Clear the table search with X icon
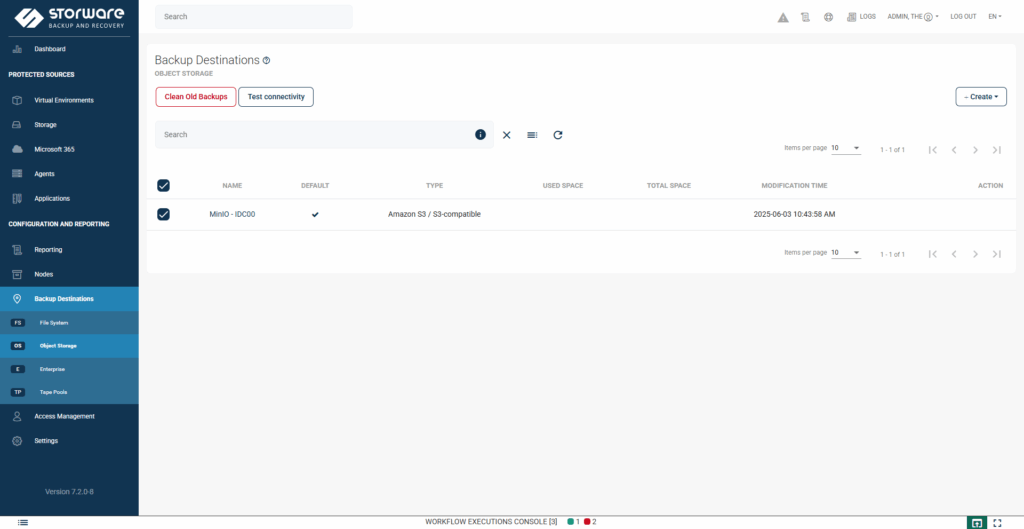The height and width of the screenshot is (529, 1024). [506, 135]
